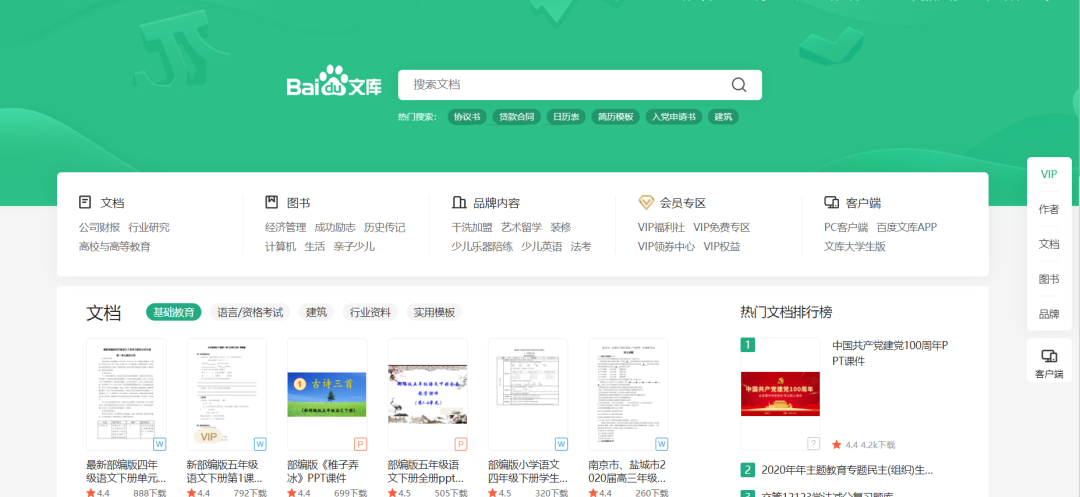Select hot search tag 日历表
The image size is (1080, 497).
coord(566,117)
